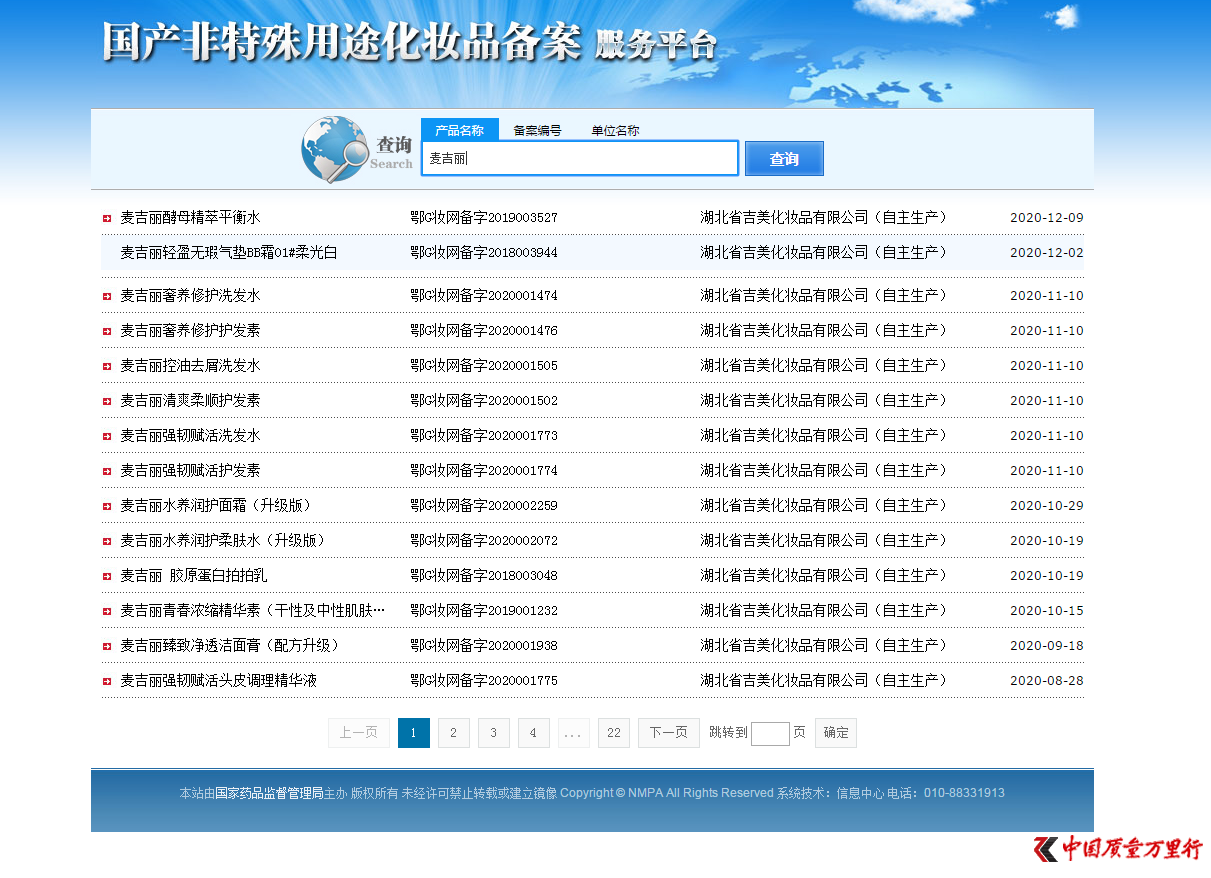Click date 2020-10-15
1211x878 pixels.
[x=1046, y=610]
